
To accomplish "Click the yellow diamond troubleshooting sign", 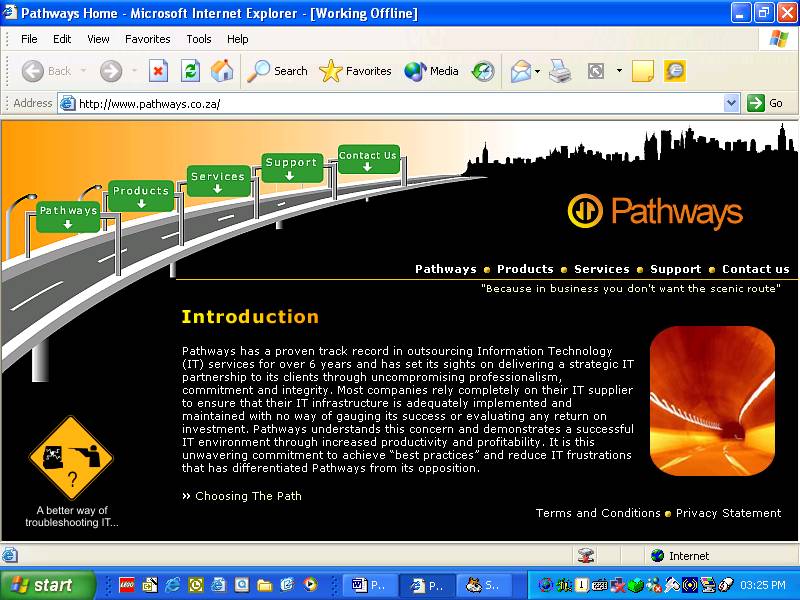I will pos(71,458).
